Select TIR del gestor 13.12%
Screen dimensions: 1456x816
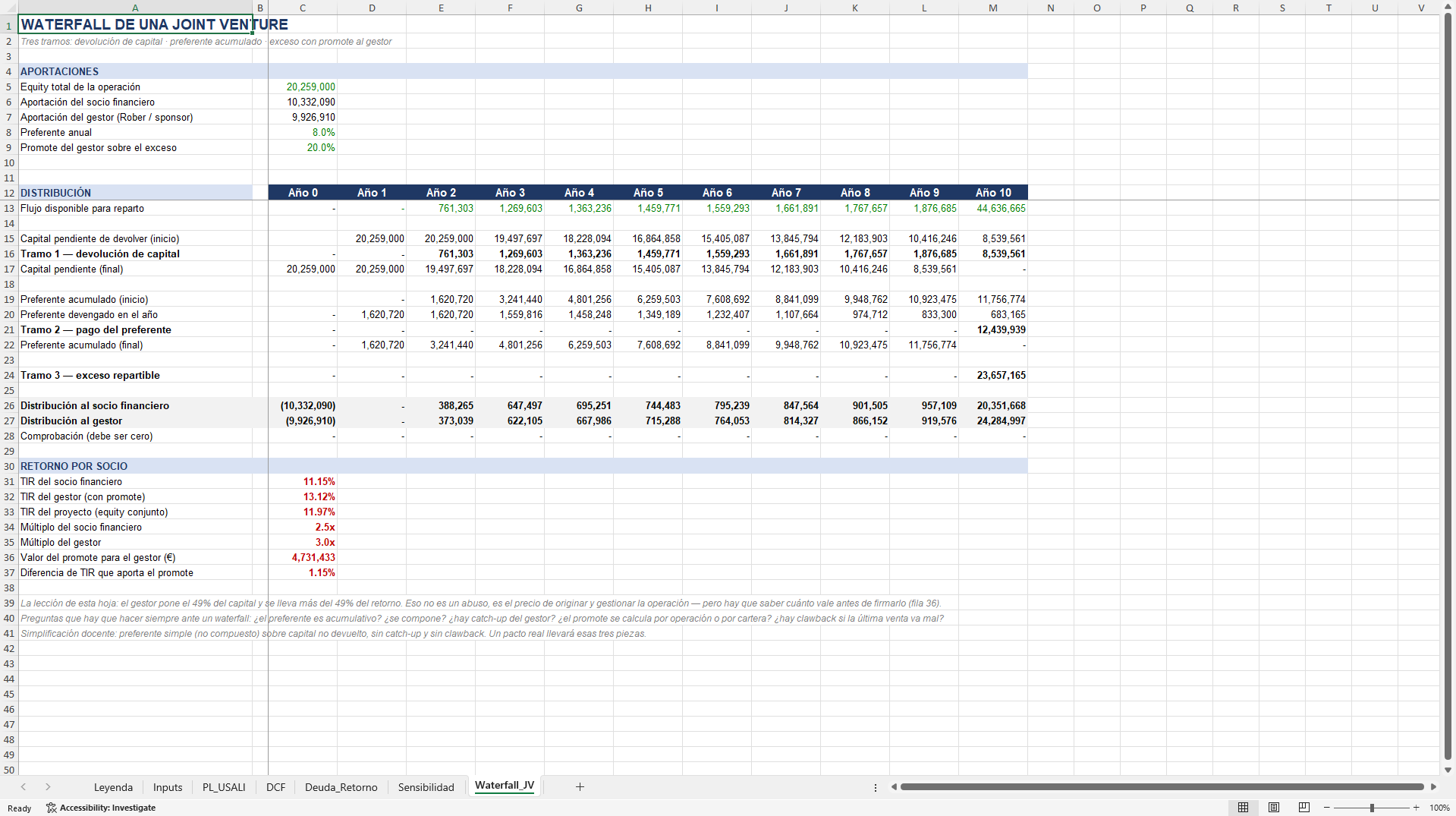click(x=303, y=496)
